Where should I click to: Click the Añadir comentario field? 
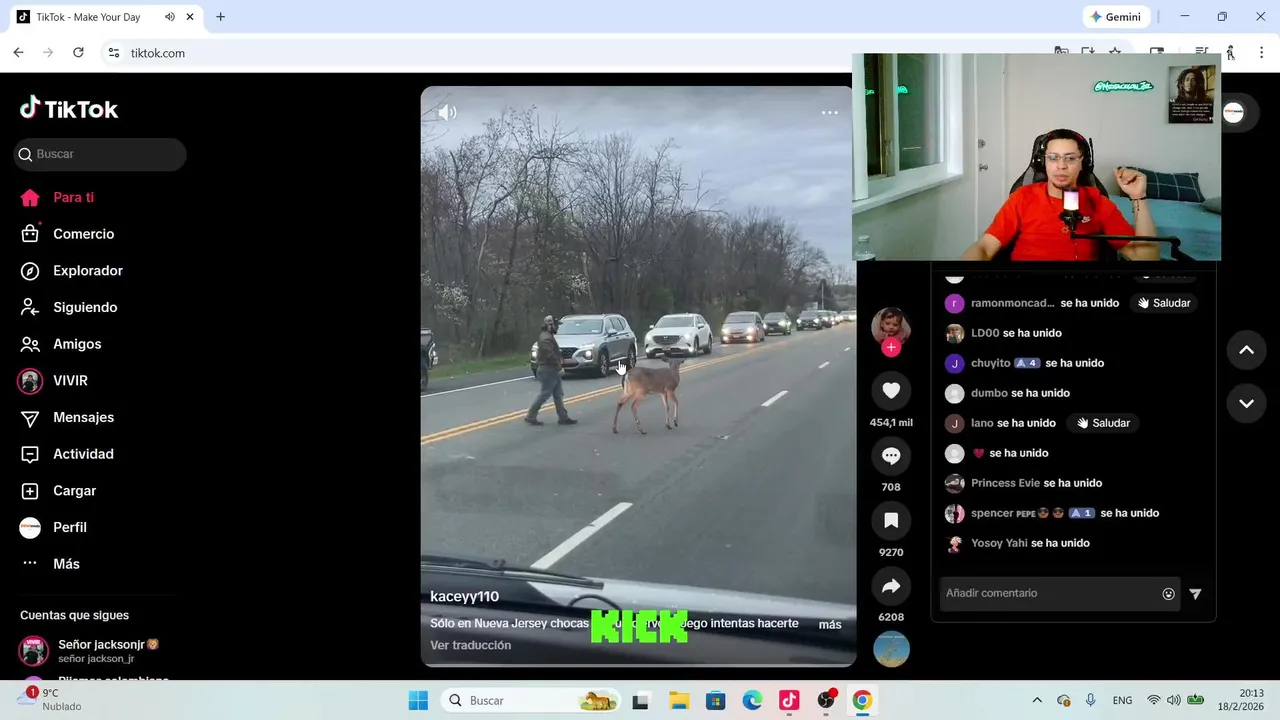1050,593
